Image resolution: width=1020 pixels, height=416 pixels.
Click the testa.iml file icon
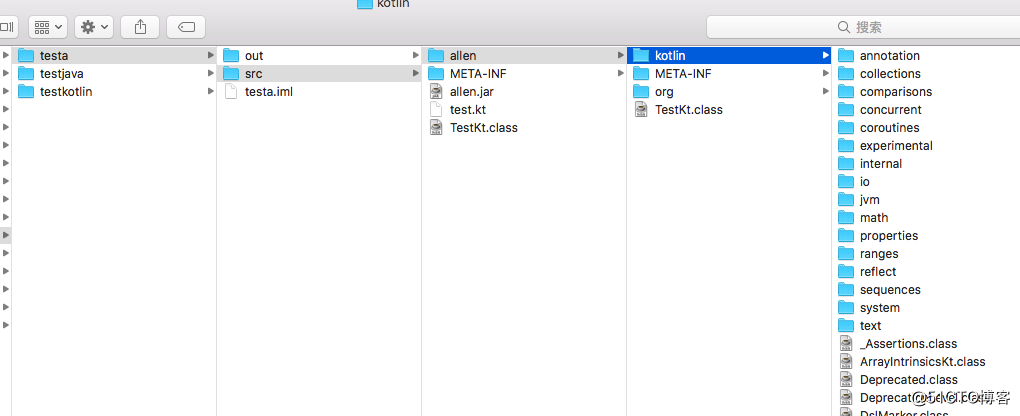click(231, 91)
